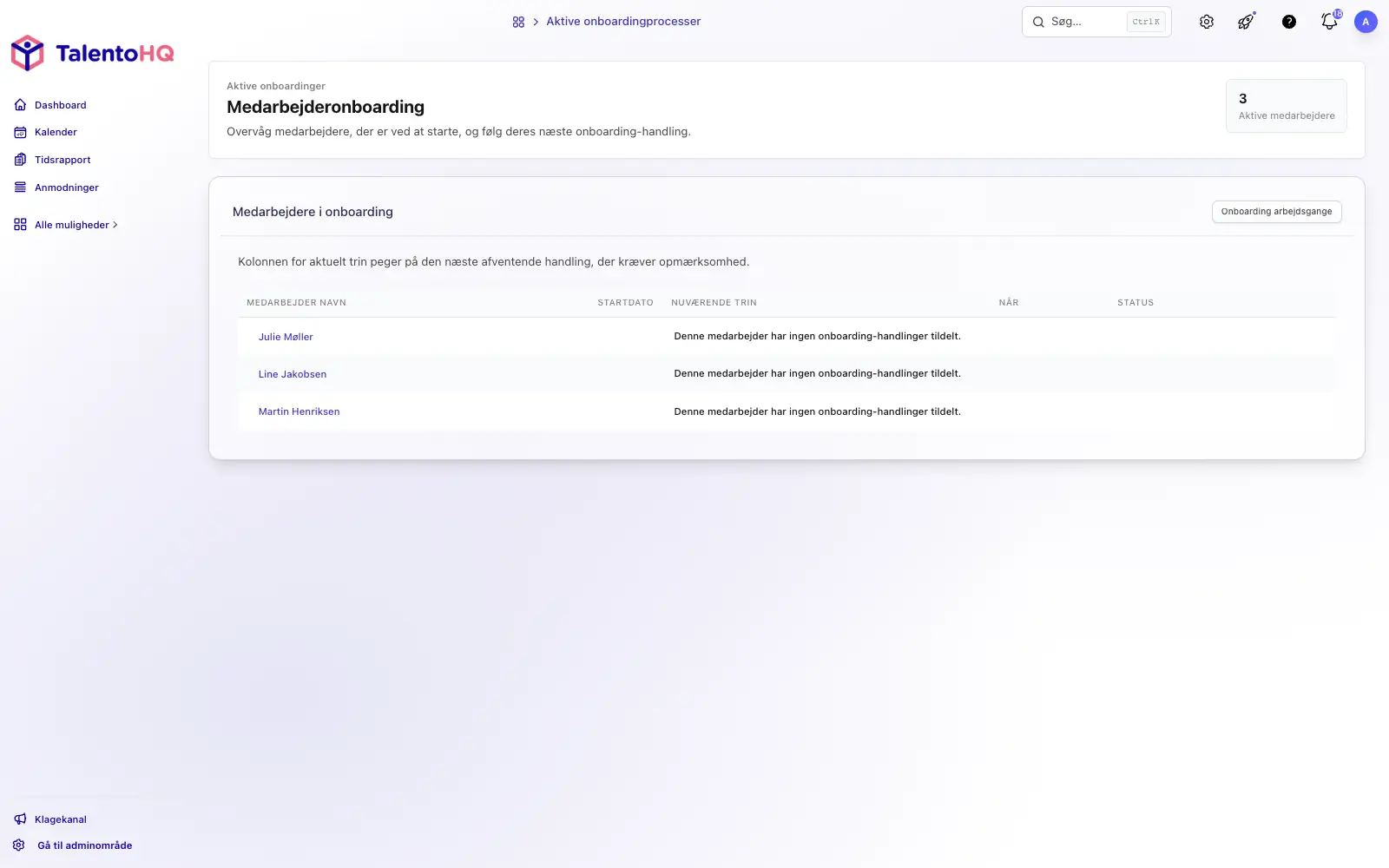Focus the Søg search field

[x=1096, y=22]
